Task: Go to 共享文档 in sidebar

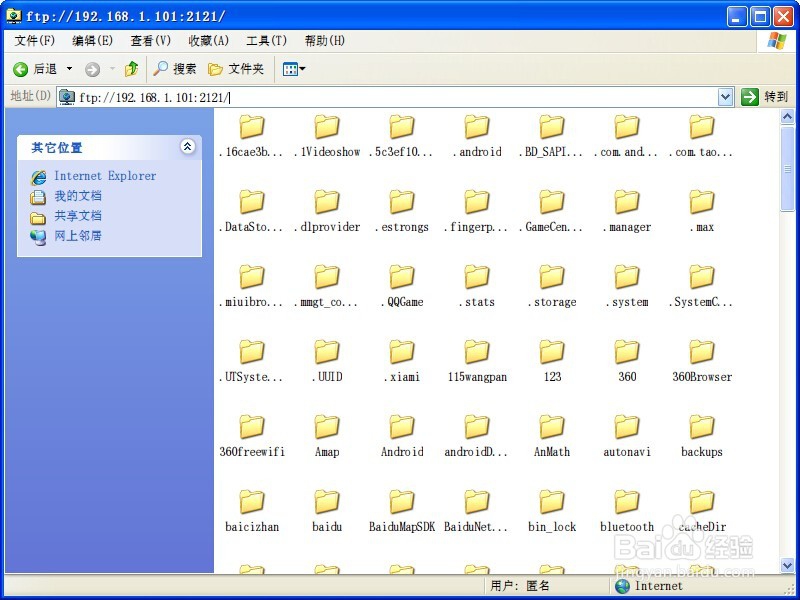Action: [78, 216]
